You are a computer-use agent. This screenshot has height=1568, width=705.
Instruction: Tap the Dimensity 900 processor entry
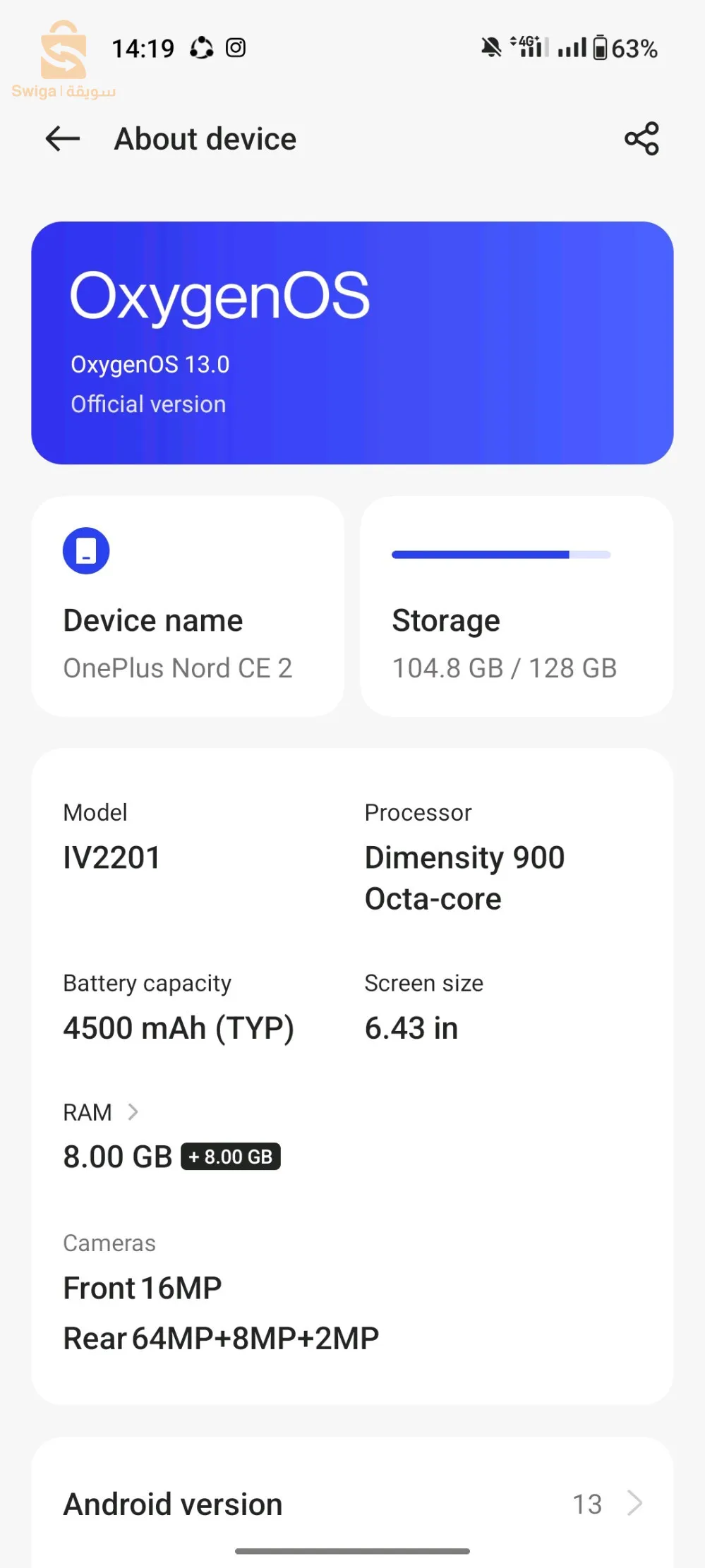(464, 857)
